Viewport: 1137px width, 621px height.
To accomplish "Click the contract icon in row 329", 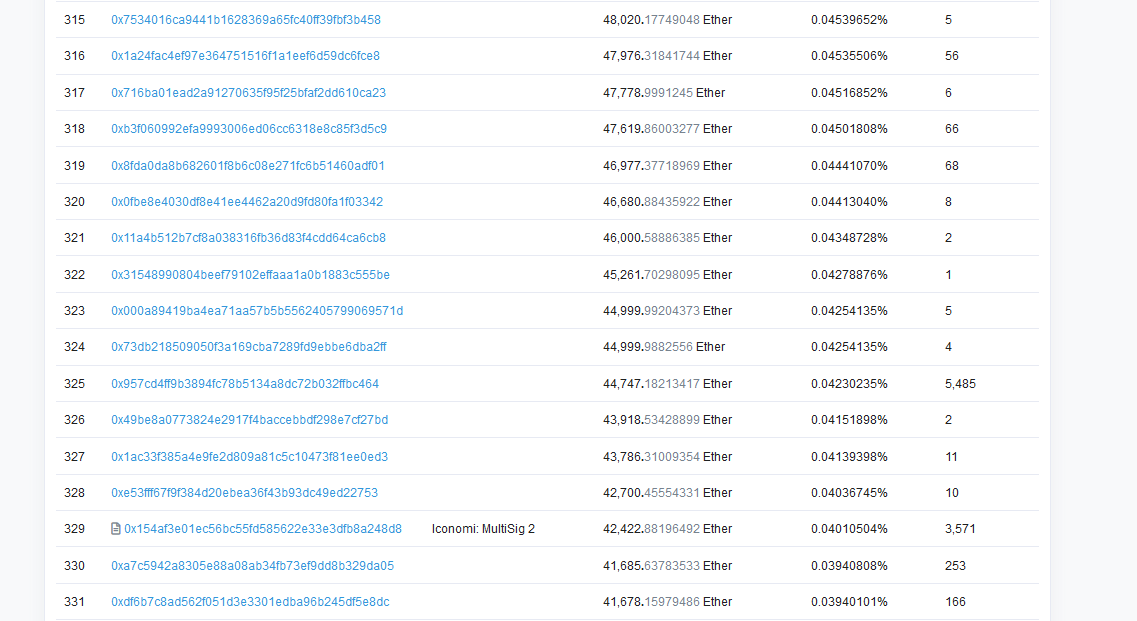I will click(x=116, y=529).
